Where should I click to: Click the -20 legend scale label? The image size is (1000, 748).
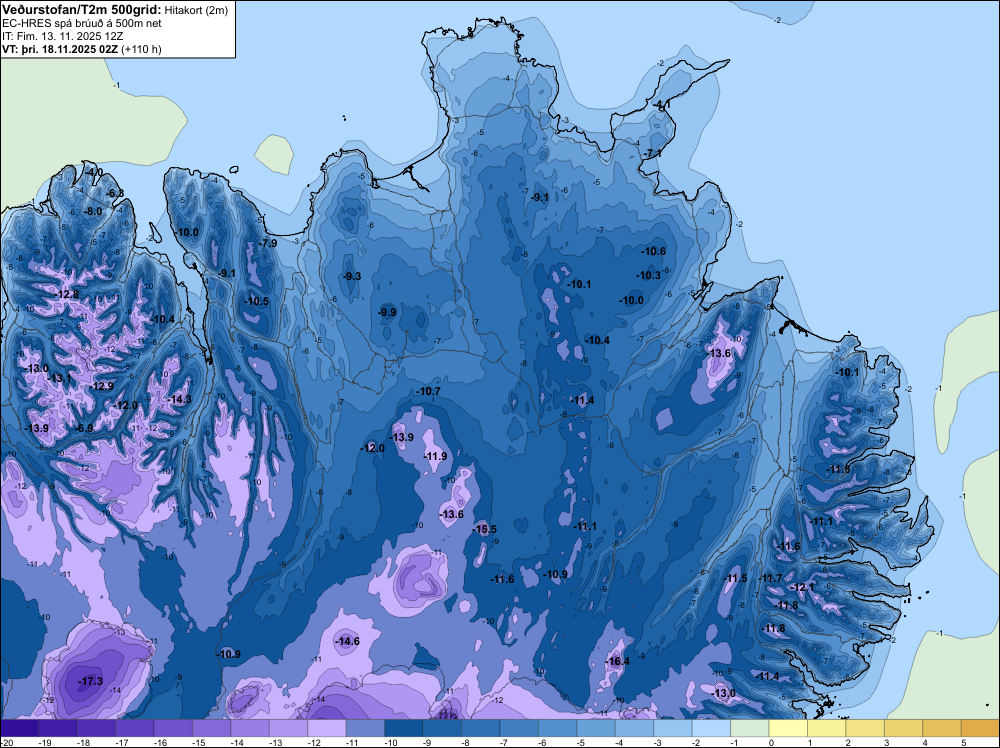point(6,742)
